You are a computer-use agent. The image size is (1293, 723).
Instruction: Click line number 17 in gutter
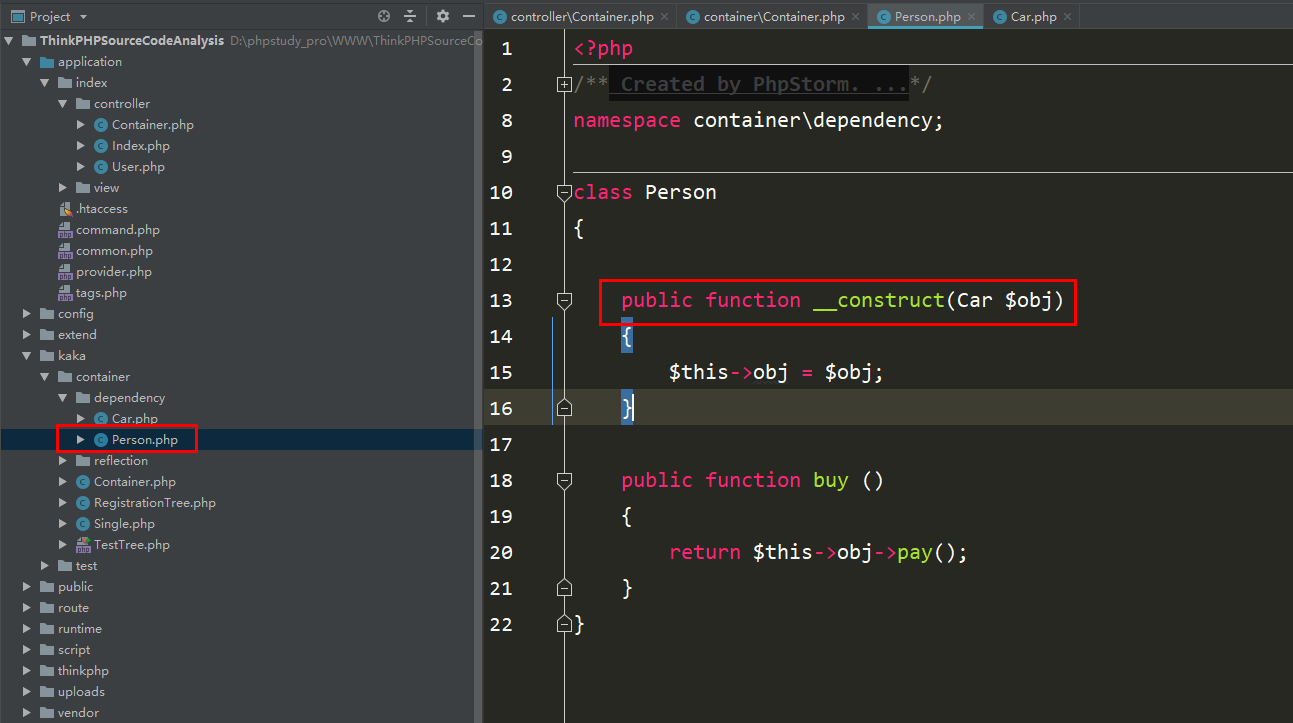[x=501, y=444]
